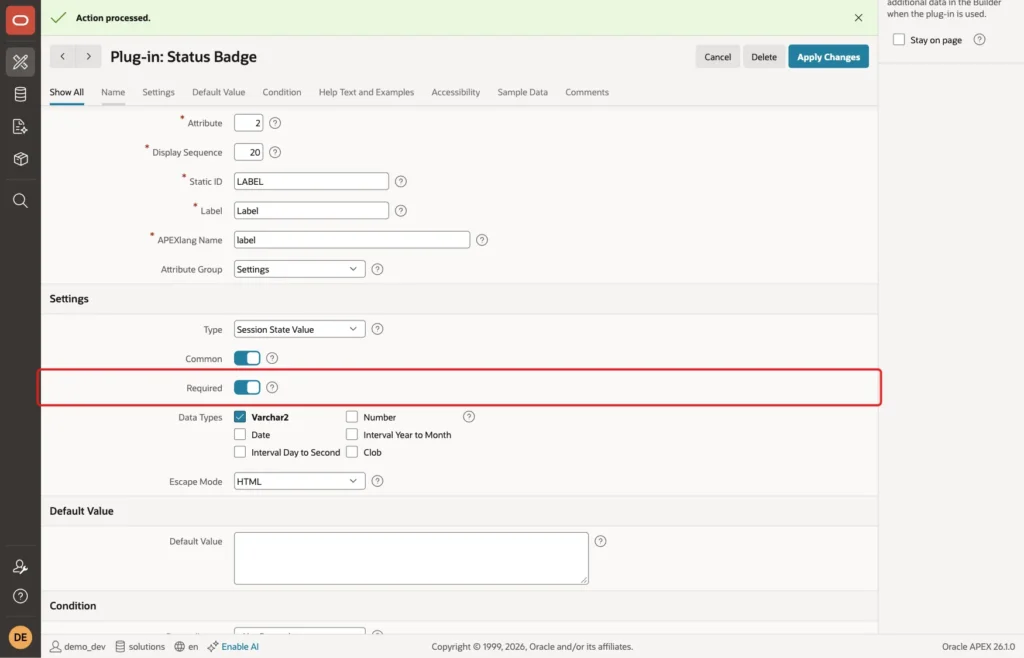Switch to Accessibility tab
Image resolution: width=1024 pixels, height=658 pixels.
(x=456, y=92)
